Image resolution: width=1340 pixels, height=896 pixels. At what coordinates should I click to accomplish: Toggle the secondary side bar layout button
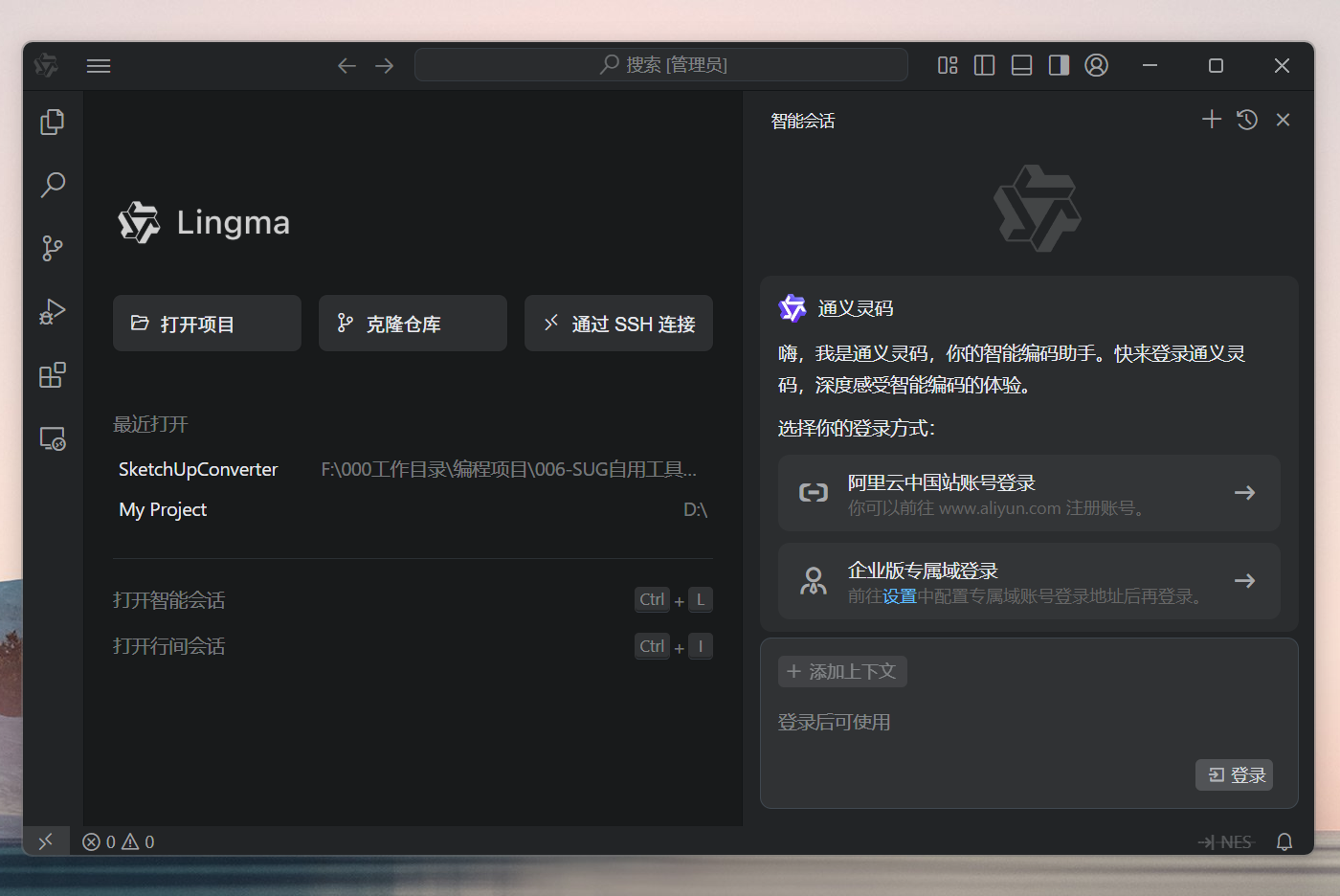pyautogui.click(x=1059, y=65)
